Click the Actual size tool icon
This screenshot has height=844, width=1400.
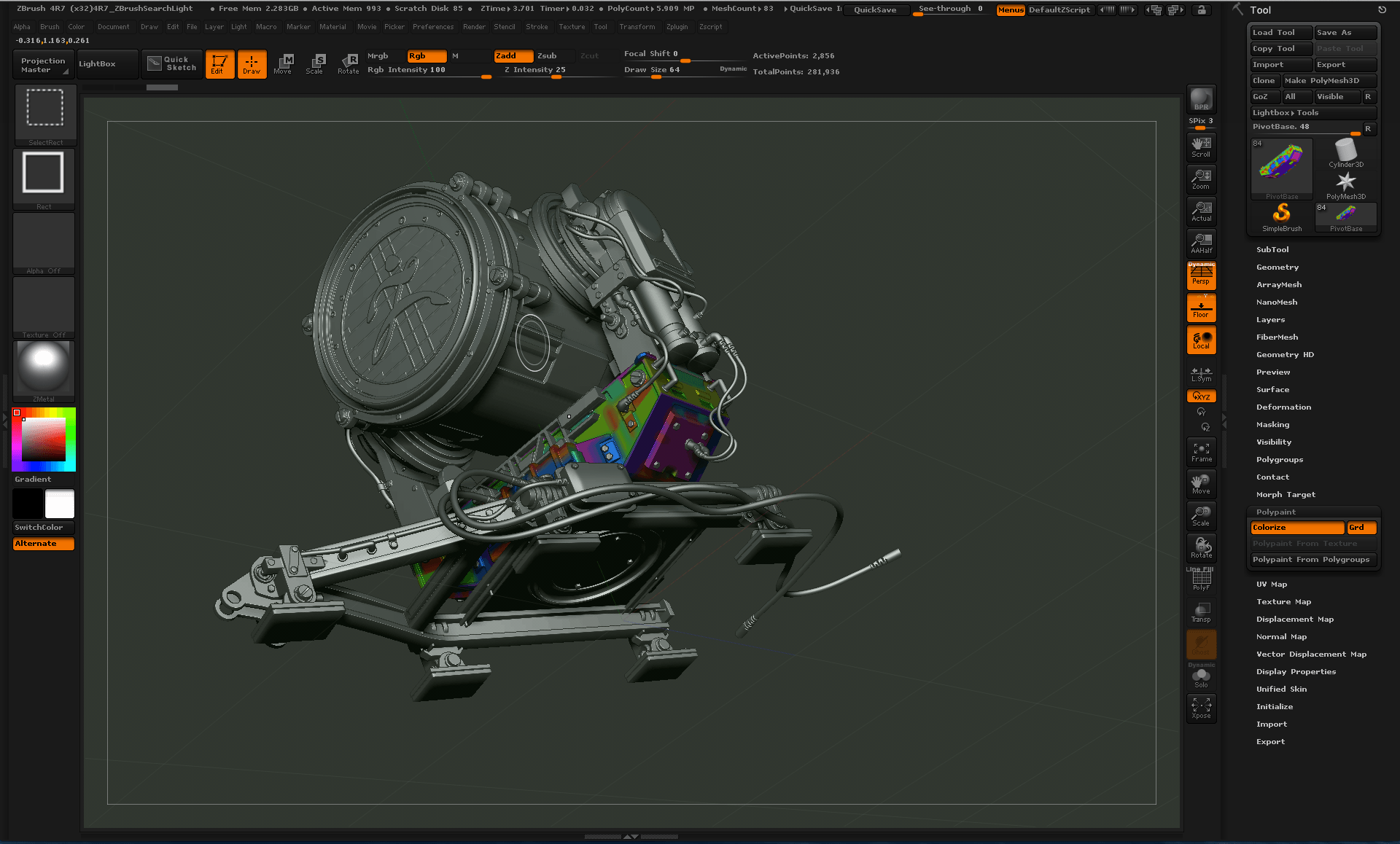[x=1200, y=211]
